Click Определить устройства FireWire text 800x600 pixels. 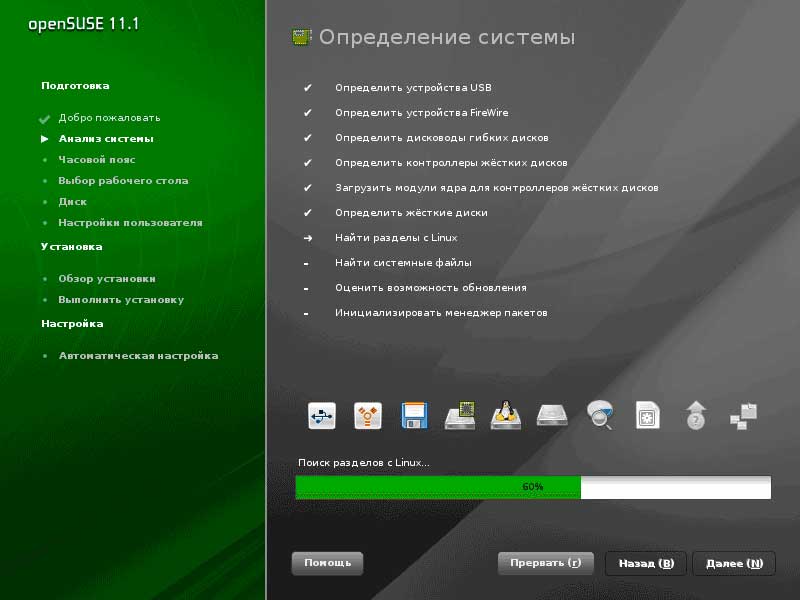point(421,113)
